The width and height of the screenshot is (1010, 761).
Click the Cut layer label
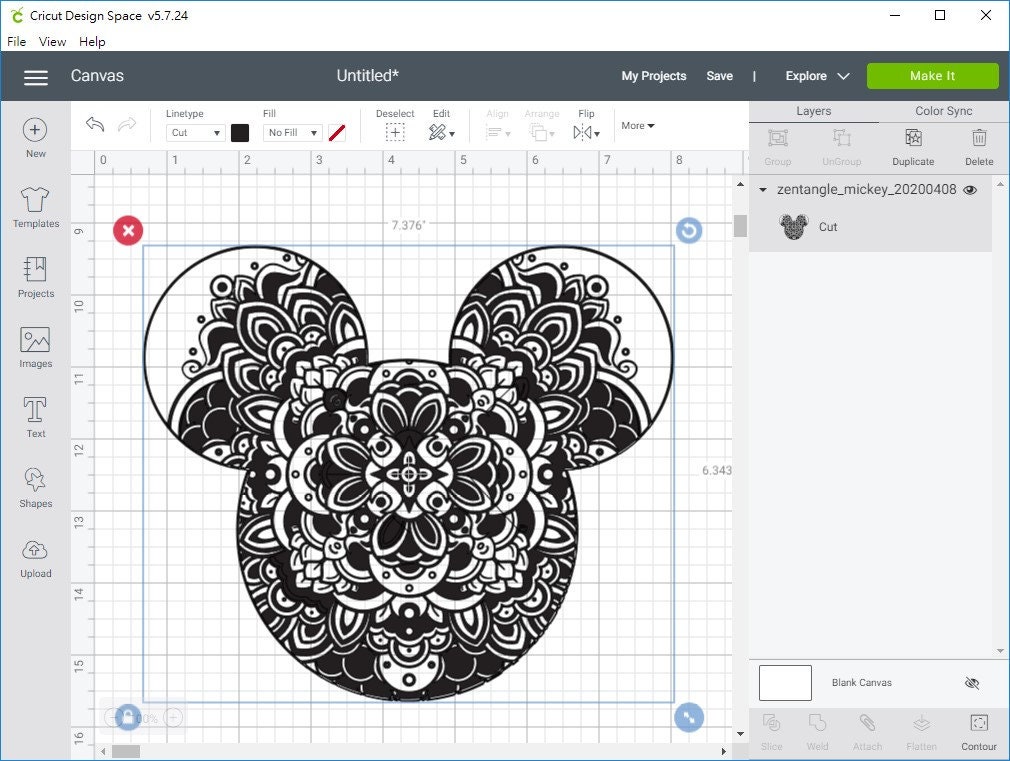(828, 227)
